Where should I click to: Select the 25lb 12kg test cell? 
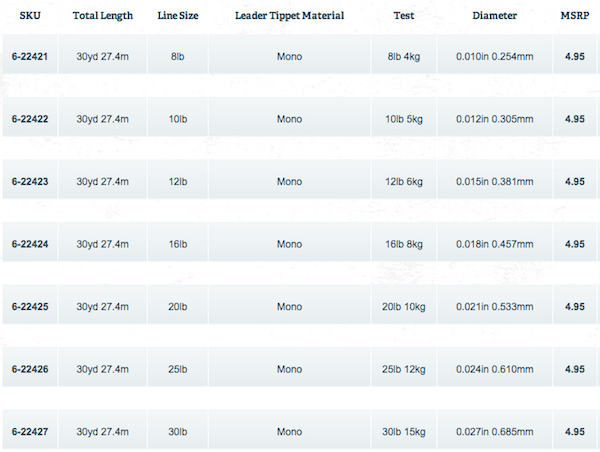coord(404,369)
